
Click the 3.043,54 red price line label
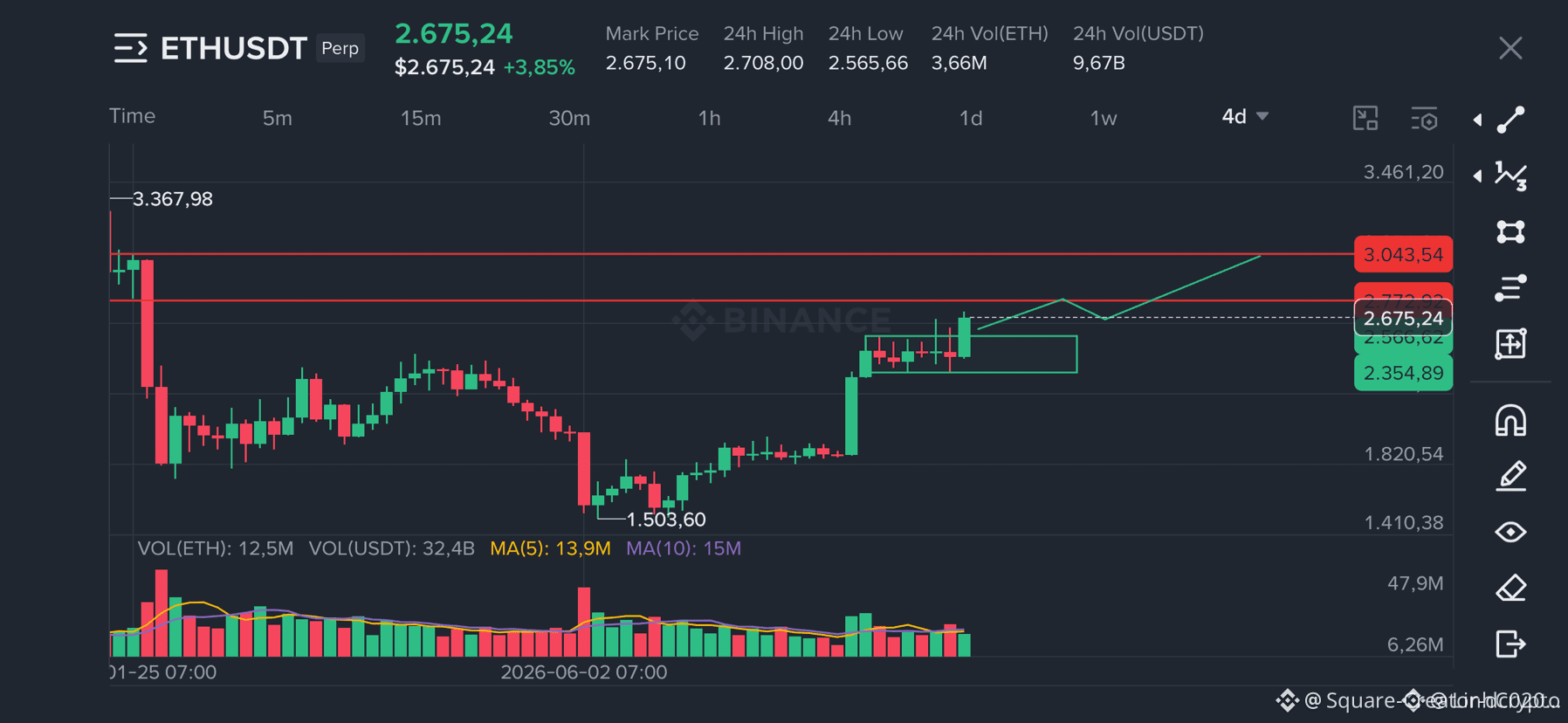[1403, 254]
